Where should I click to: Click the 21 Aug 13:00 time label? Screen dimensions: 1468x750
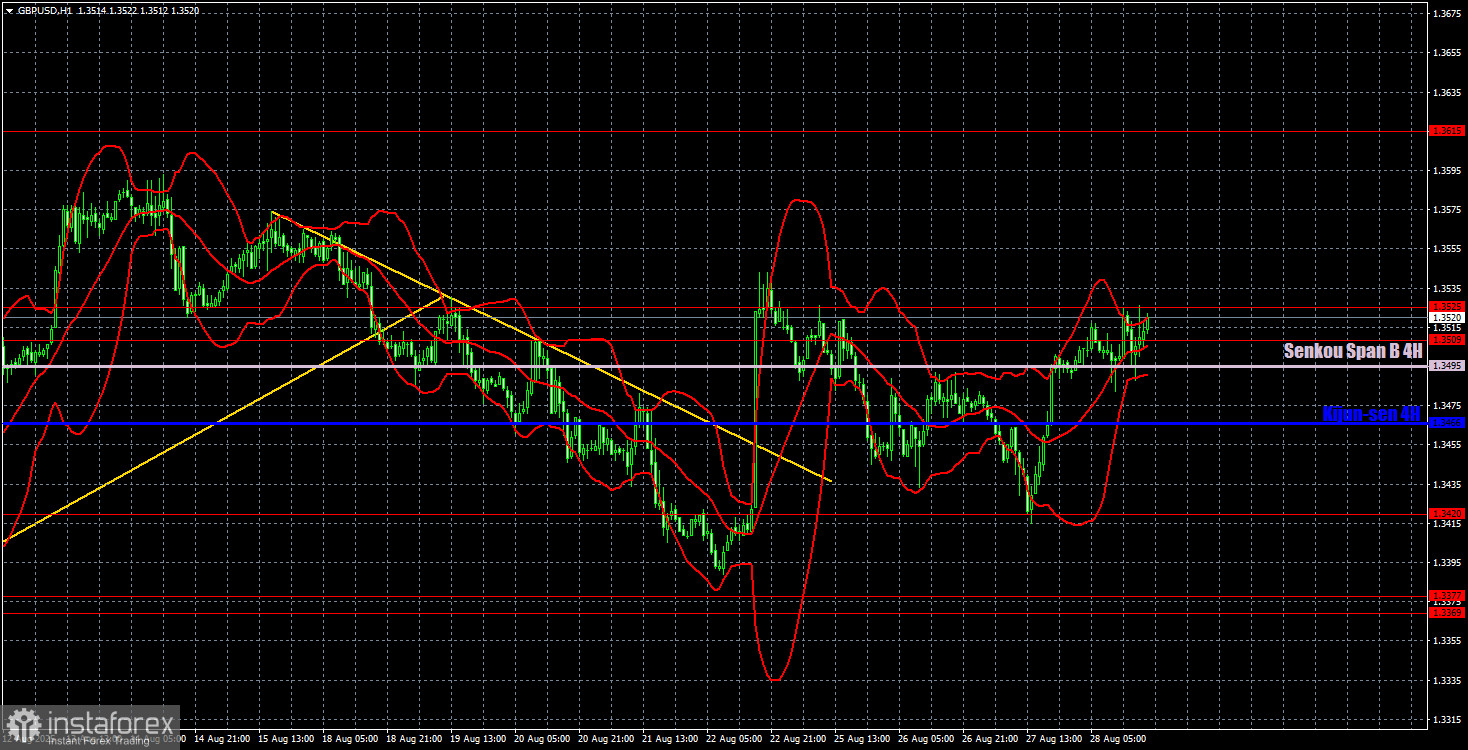tap(670, 739)
